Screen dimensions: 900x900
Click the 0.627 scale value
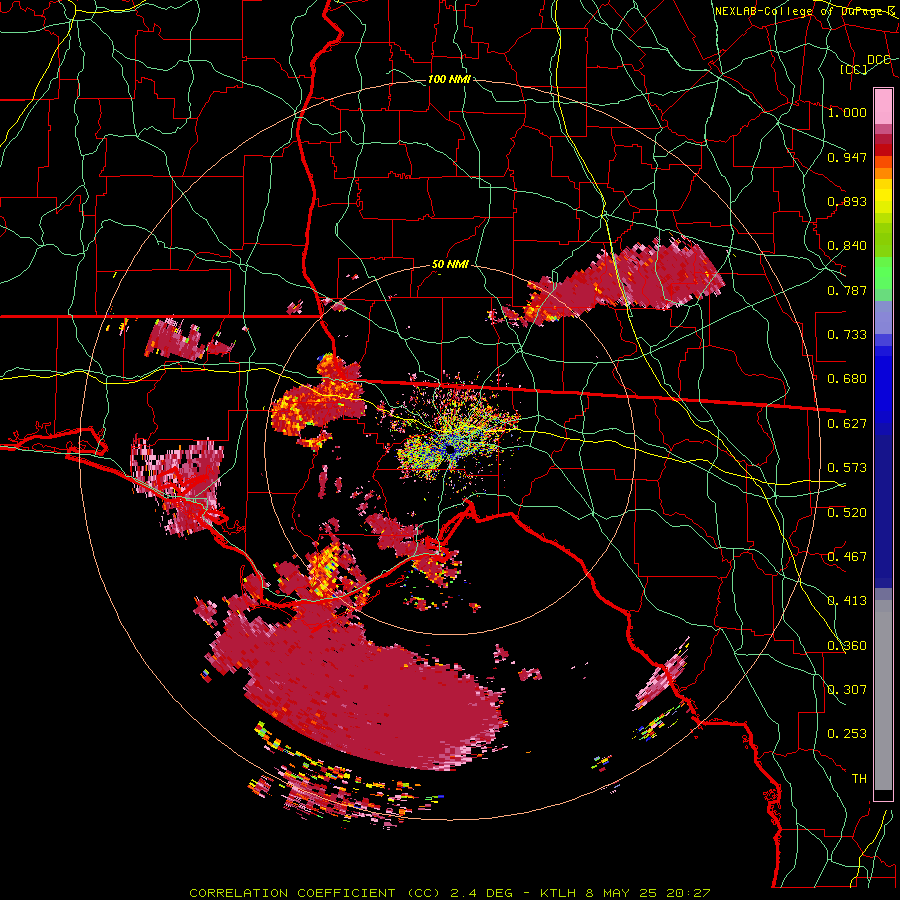[847, 424]
